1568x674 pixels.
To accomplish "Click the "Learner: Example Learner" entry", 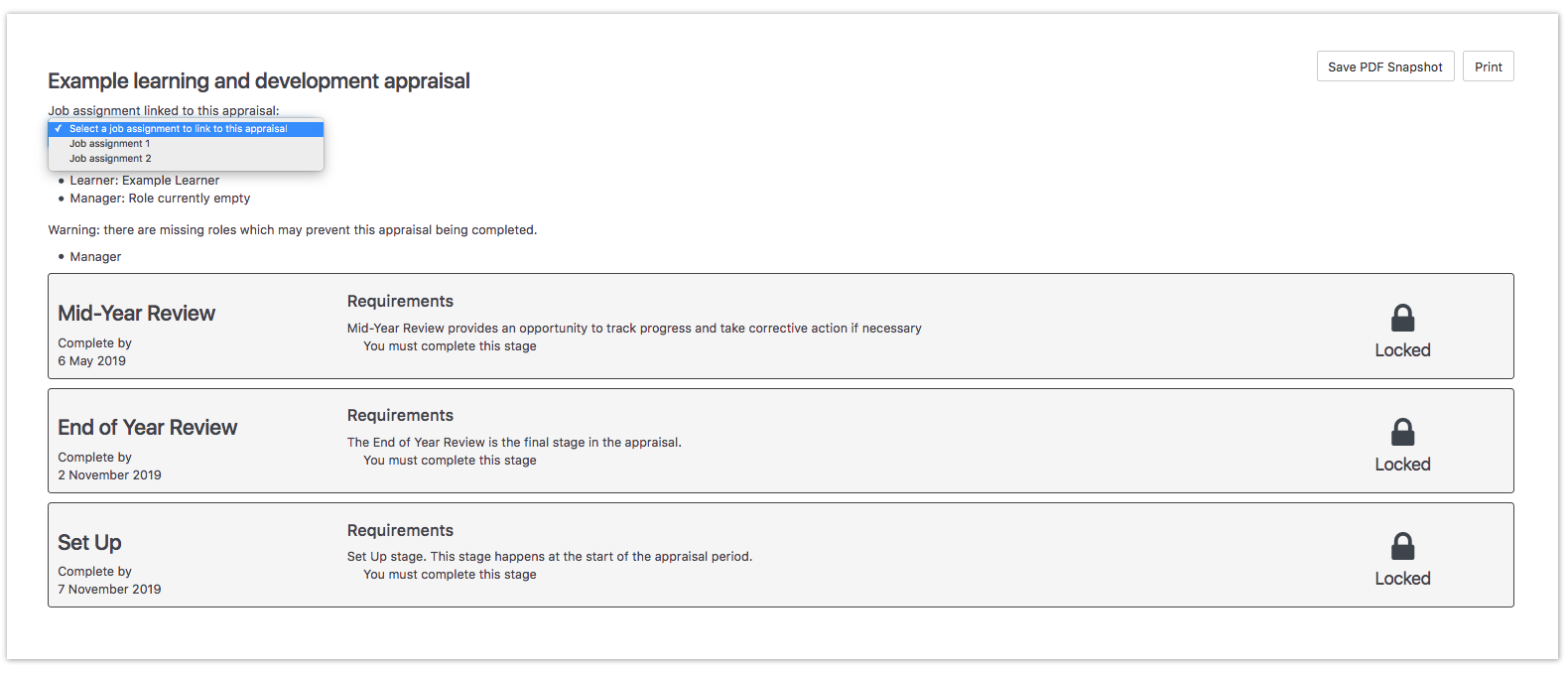I will 145,181.
